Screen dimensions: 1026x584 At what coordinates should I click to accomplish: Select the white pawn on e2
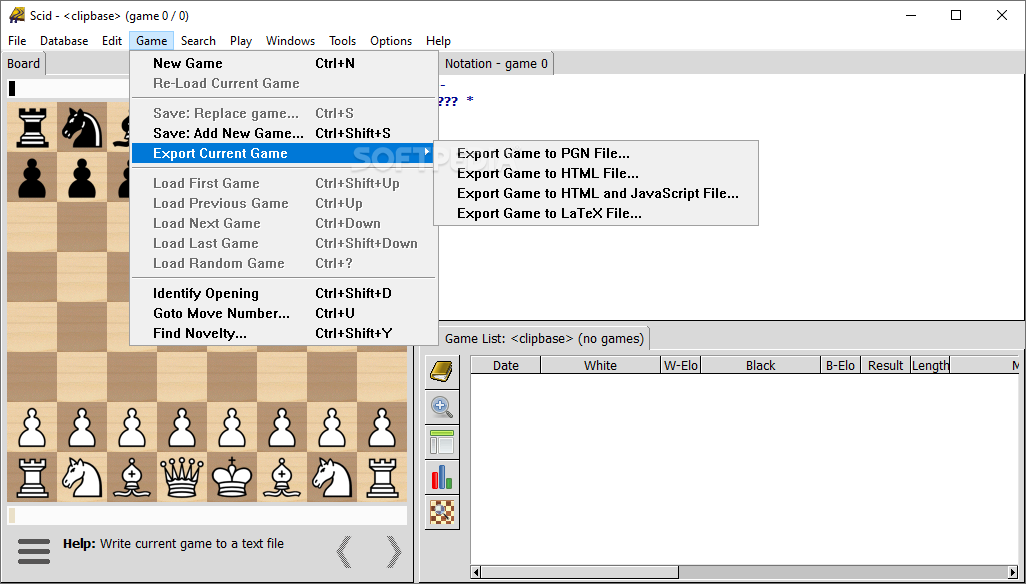[232, 427]
